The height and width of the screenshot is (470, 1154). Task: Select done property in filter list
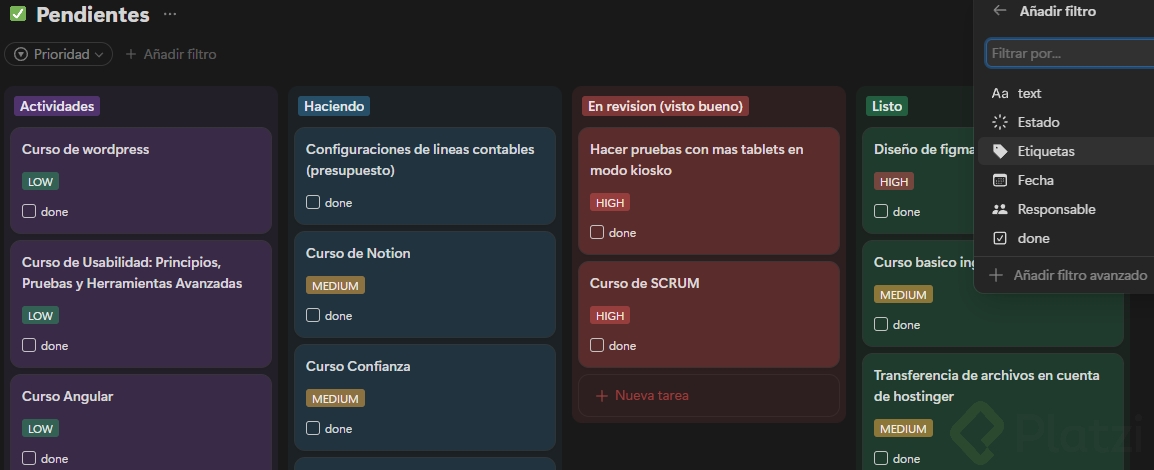point(1034,238)
